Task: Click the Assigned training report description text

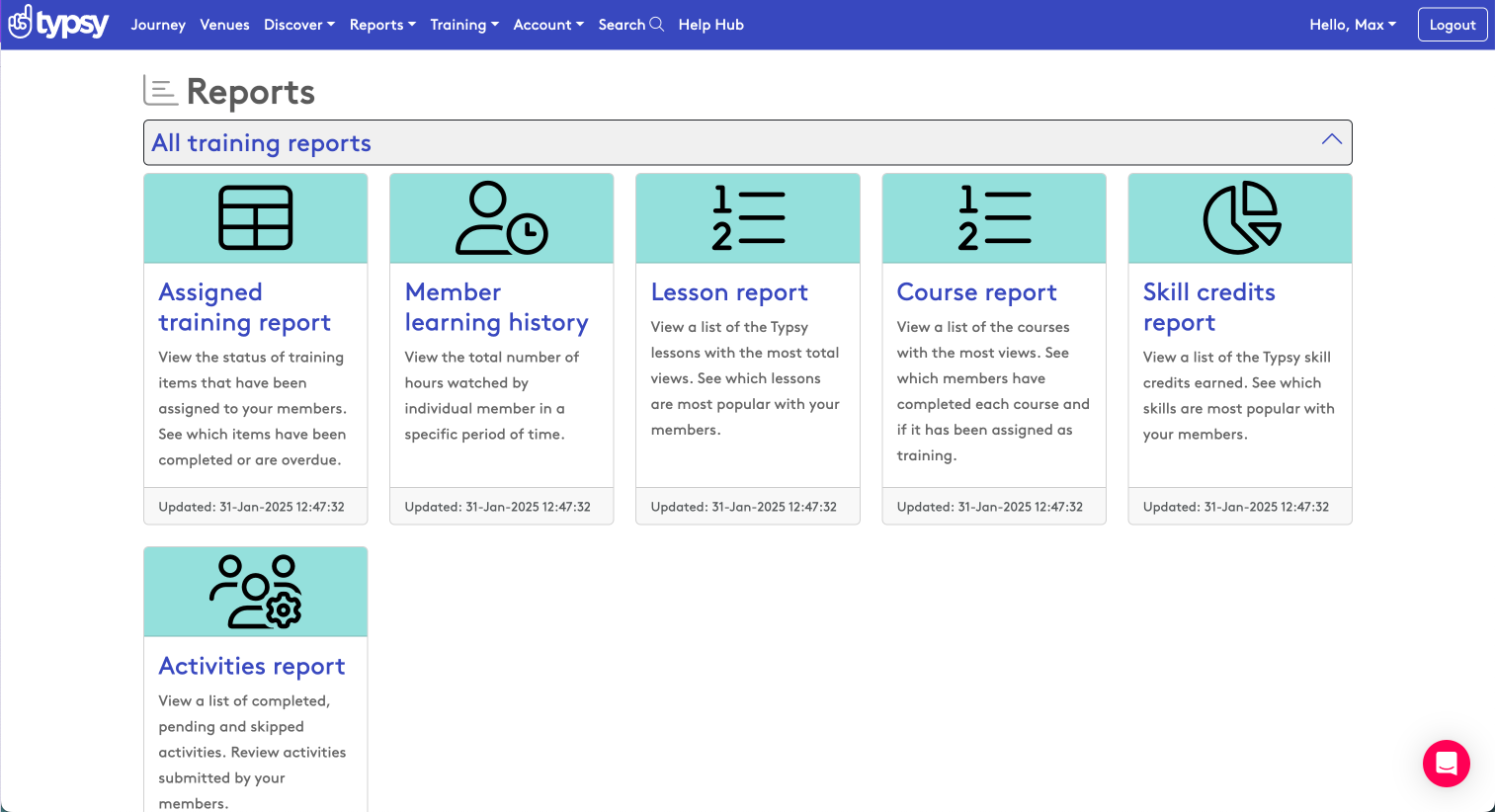Action: (x=253, y=409)
